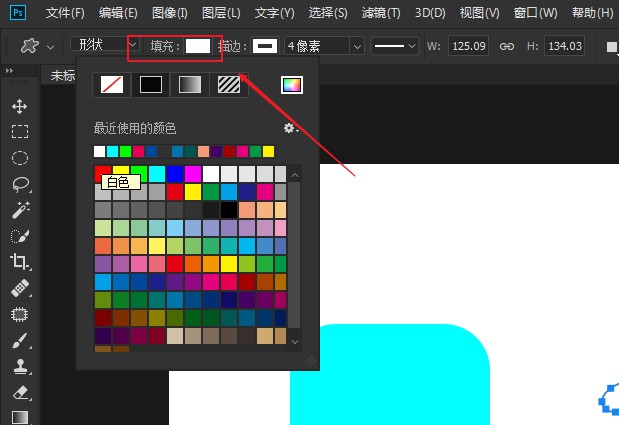Expand the toolbar double-arrow toggle
Screen dimensions: 619x425
coord(9,71)
